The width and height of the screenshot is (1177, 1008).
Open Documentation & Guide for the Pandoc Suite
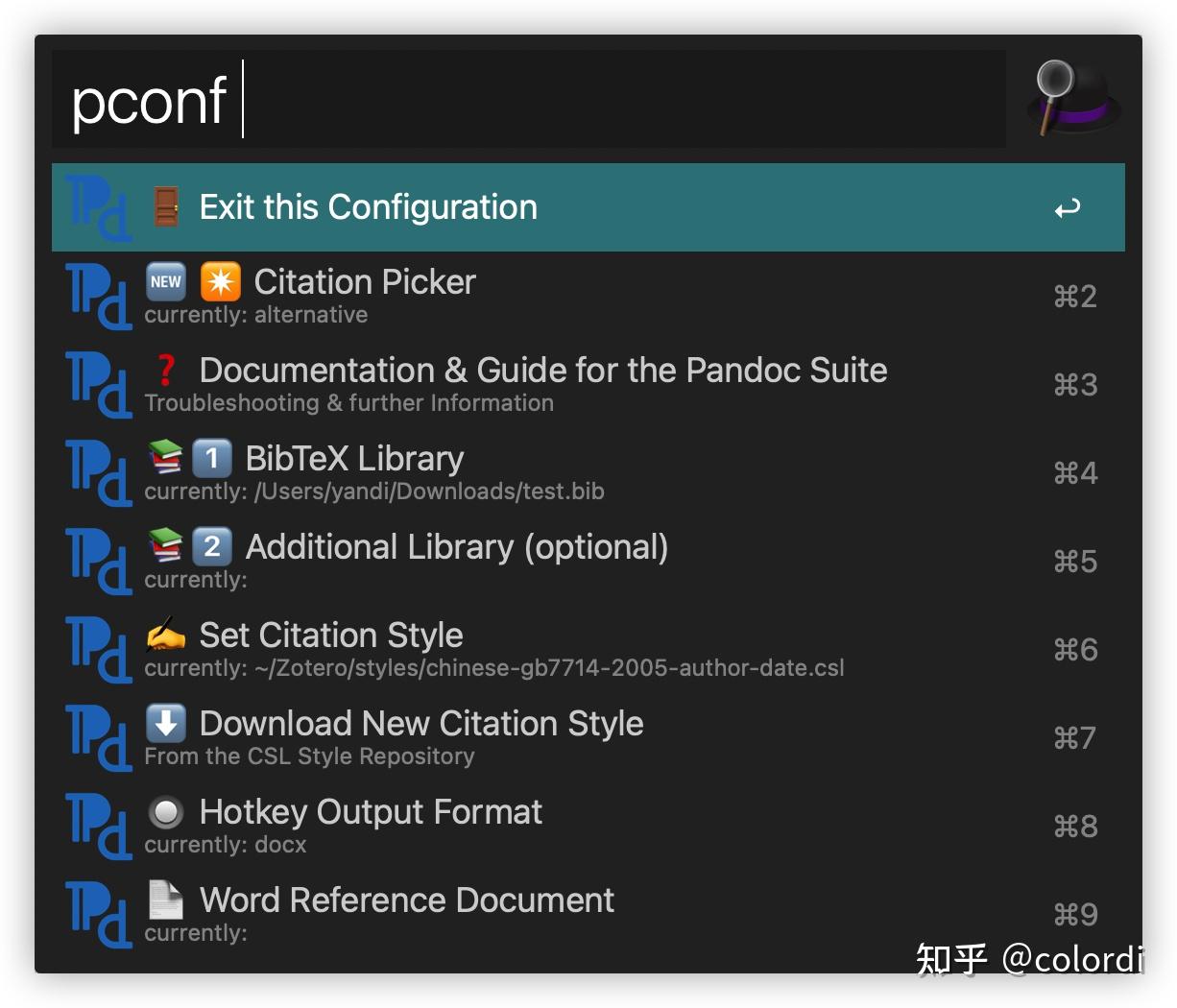(x=543, y=371)
